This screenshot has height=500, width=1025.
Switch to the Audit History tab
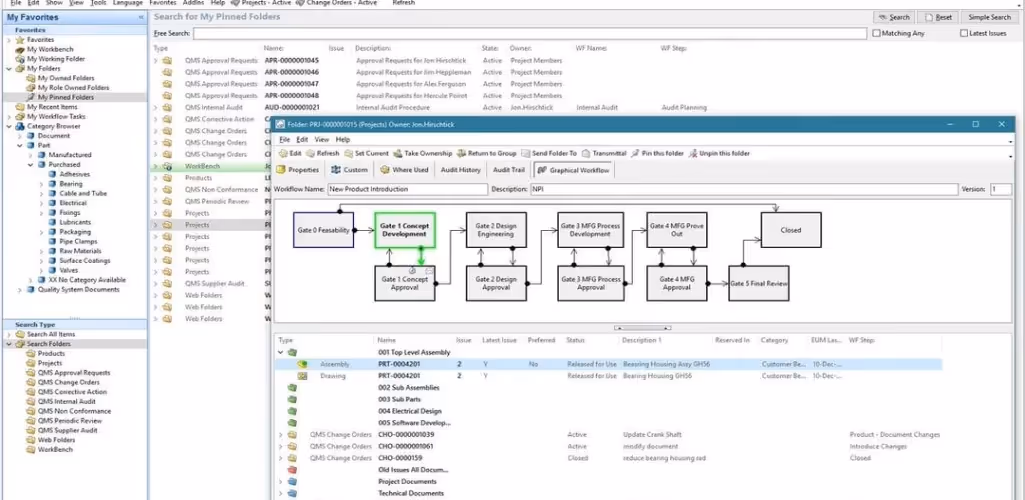tap(461, 170)
